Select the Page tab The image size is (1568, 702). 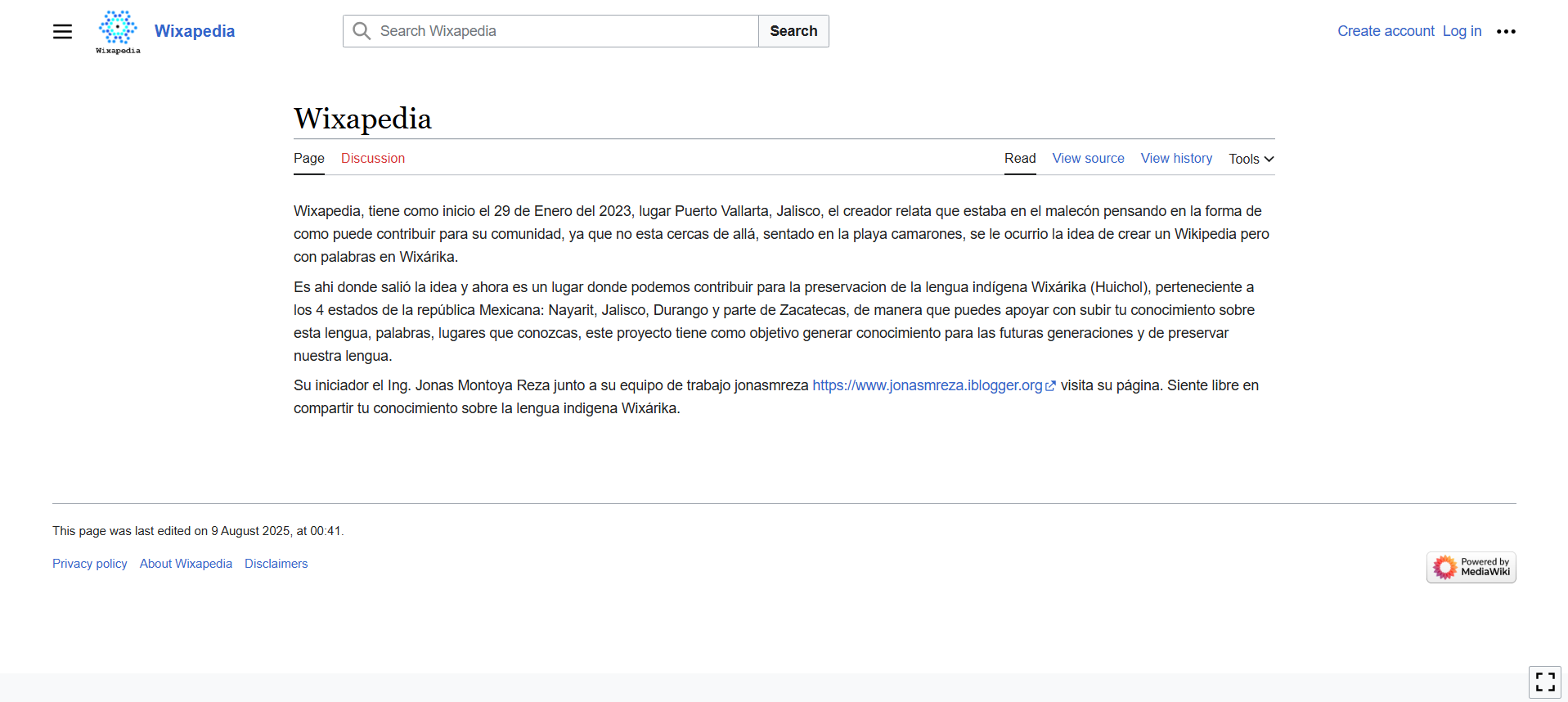pos(309,158)
